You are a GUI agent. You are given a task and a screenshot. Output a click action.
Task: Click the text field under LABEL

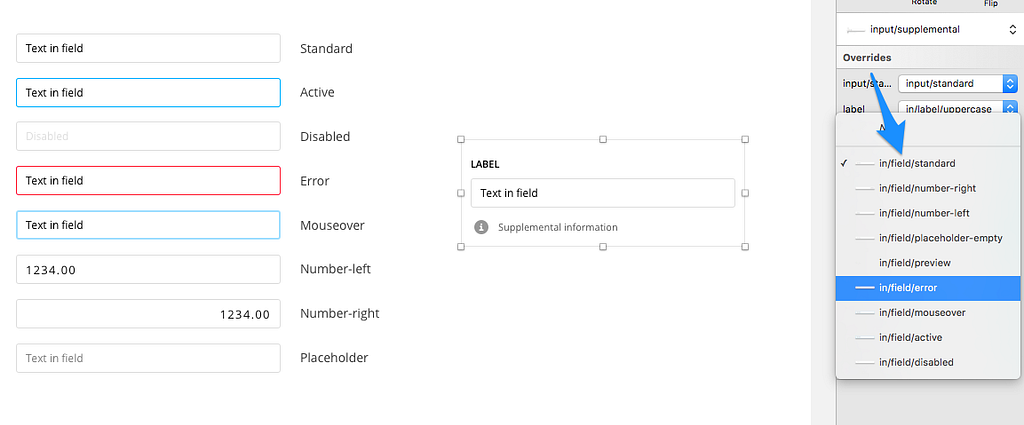[603, 193]
